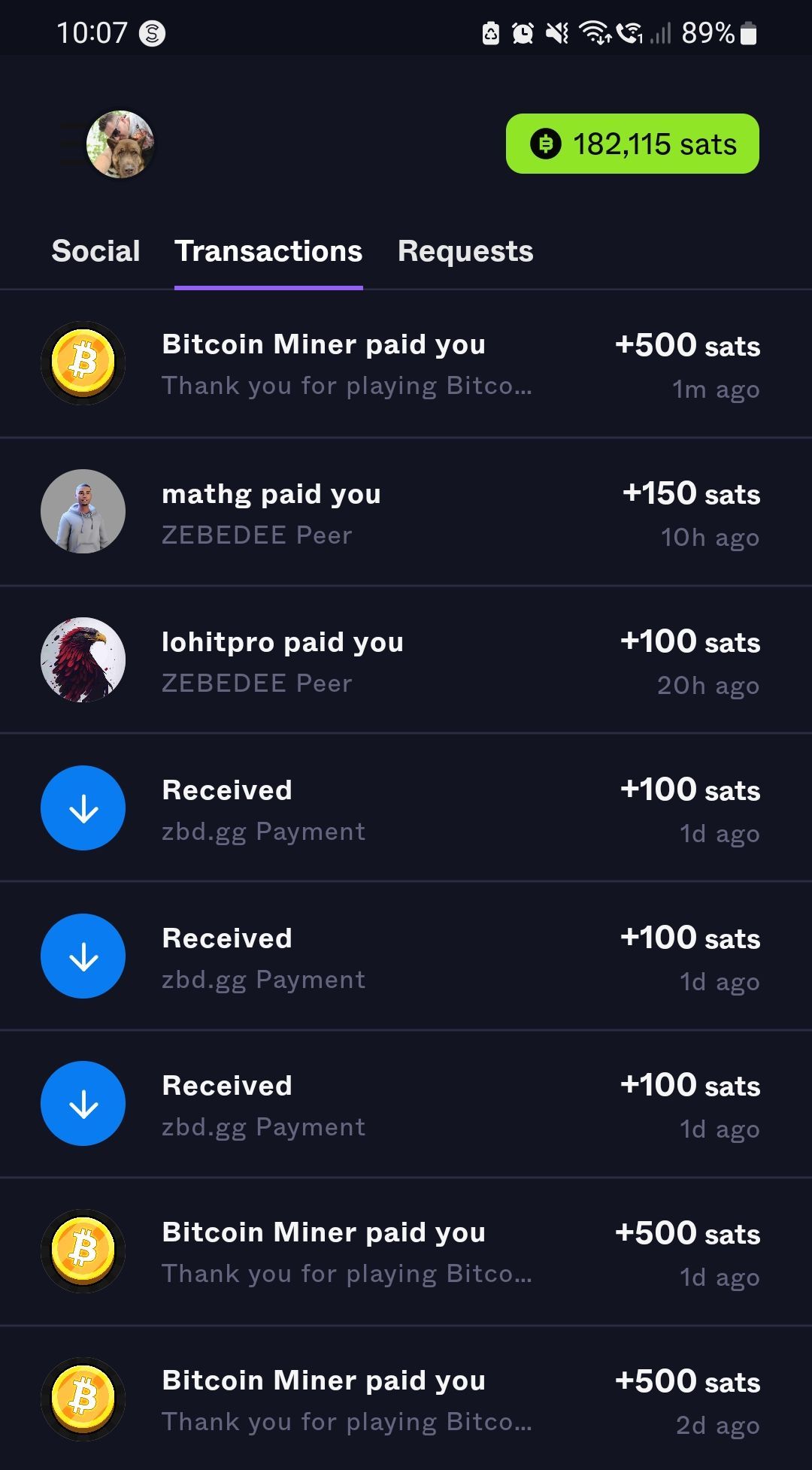Open the profile avatar menu
This screenshot has height=1470, width=812.
pos(120,144)
